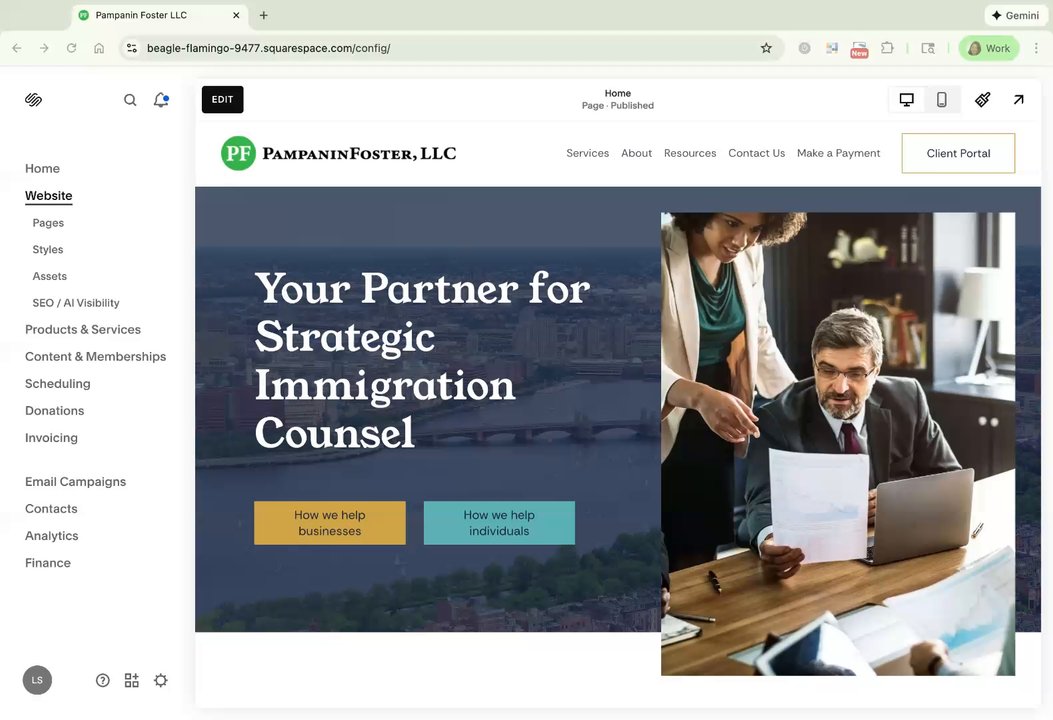
Task: Click the browser address bar URL
Action: (269, 48)
